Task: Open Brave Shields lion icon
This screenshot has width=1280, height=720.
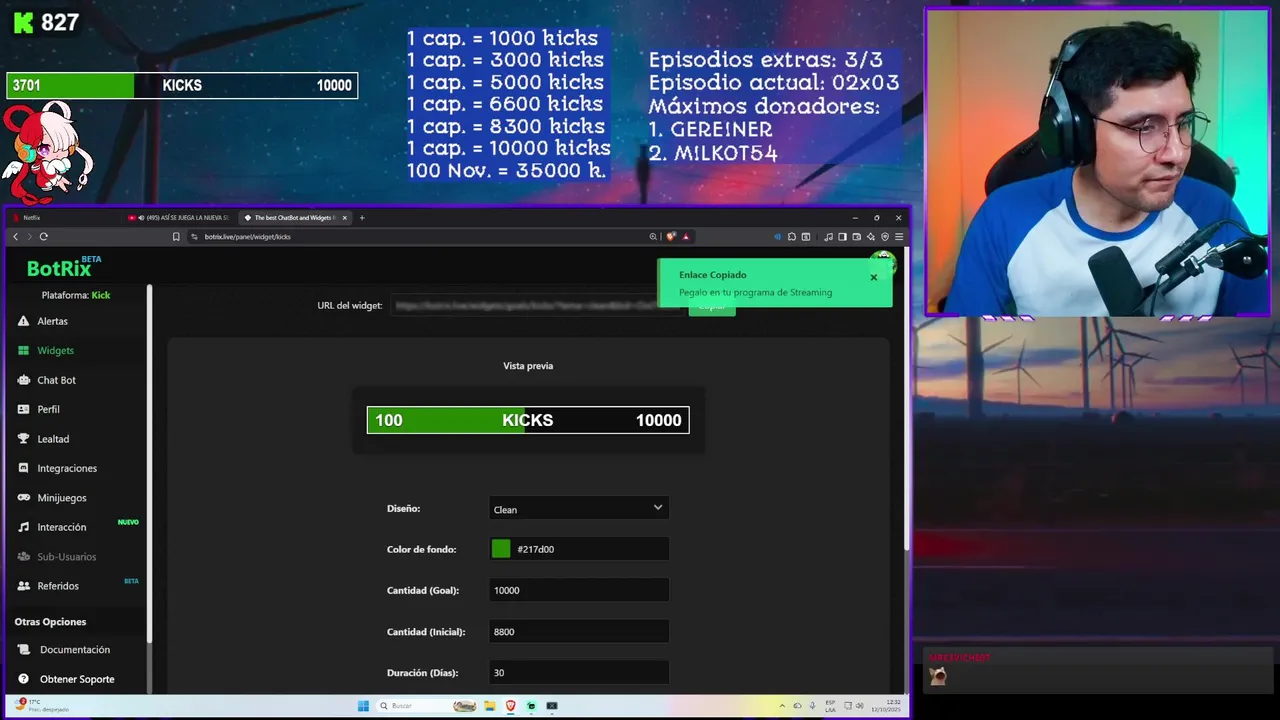Action: [x=671, y=237]
